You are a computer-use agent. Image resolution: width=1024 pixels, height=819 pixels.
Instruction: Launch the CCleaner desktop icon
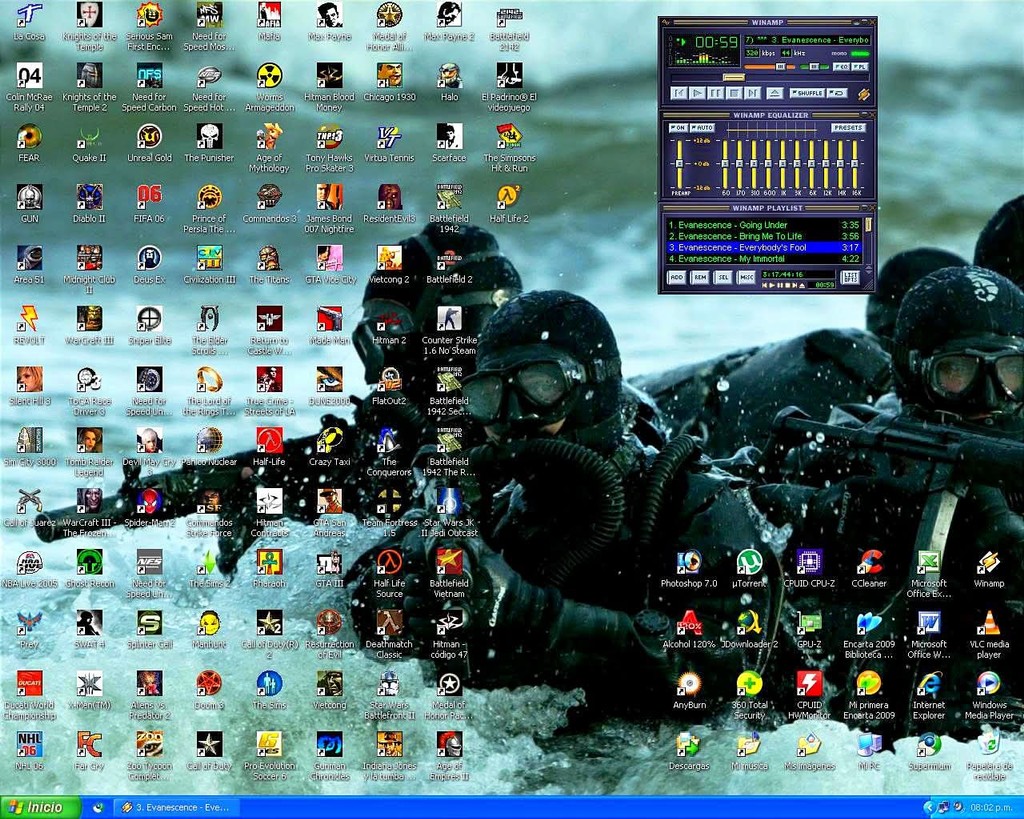pos(869,563)
